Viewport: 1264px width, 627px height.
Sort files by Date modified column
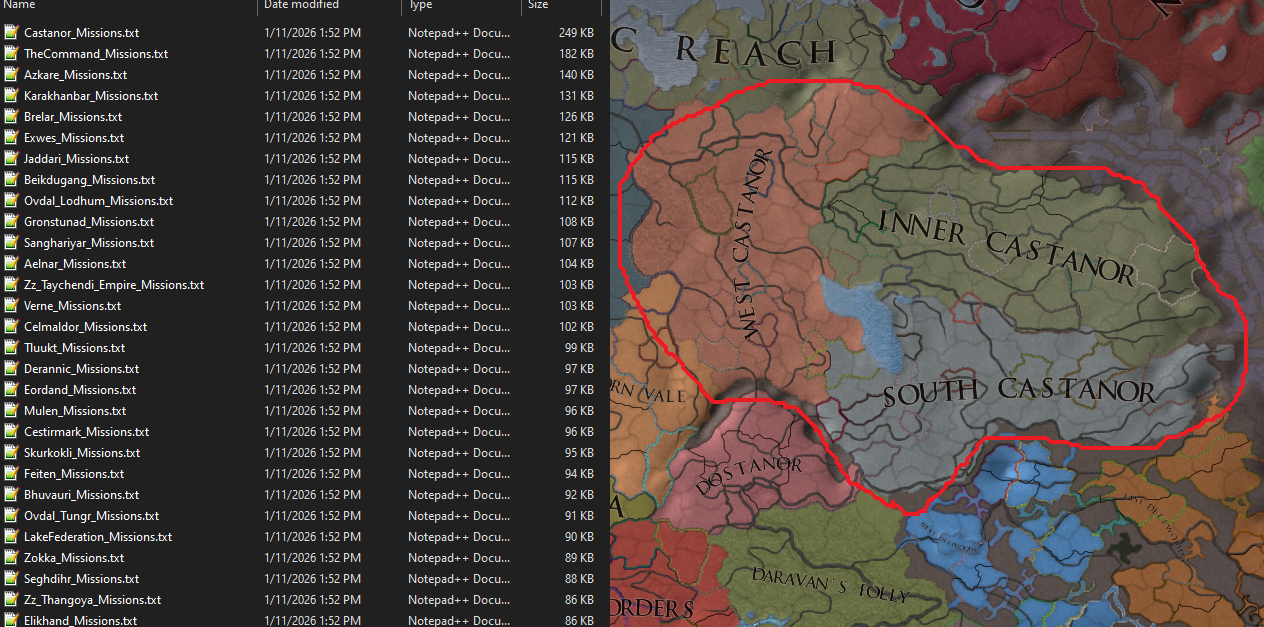tap(300, 6)
